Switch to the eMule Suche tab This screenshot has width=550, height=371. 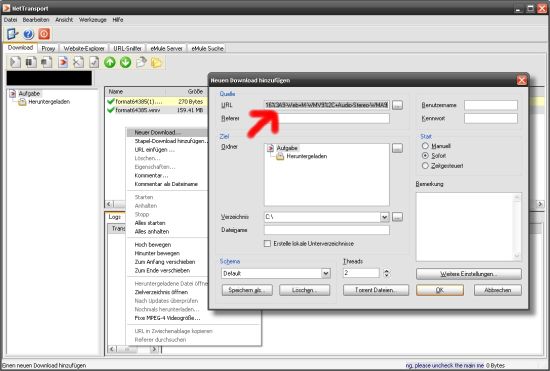[207, 48]
